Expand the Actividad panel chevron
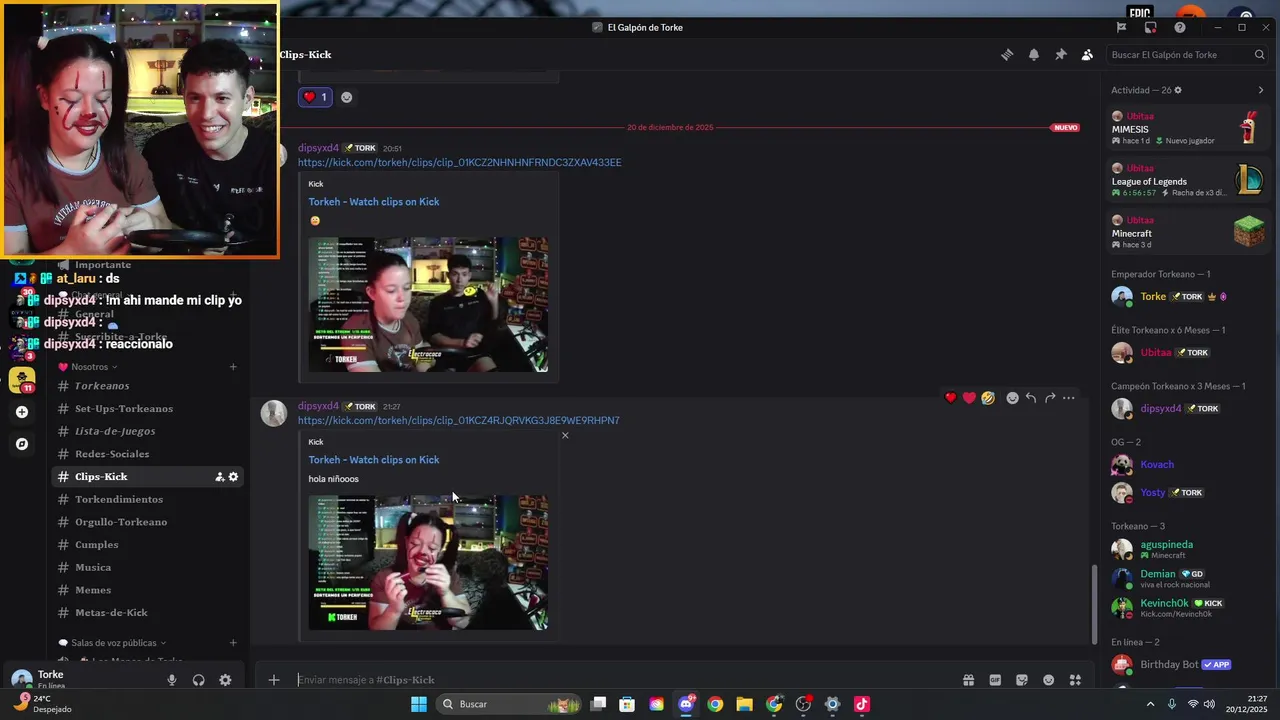 click(1260, 90)
